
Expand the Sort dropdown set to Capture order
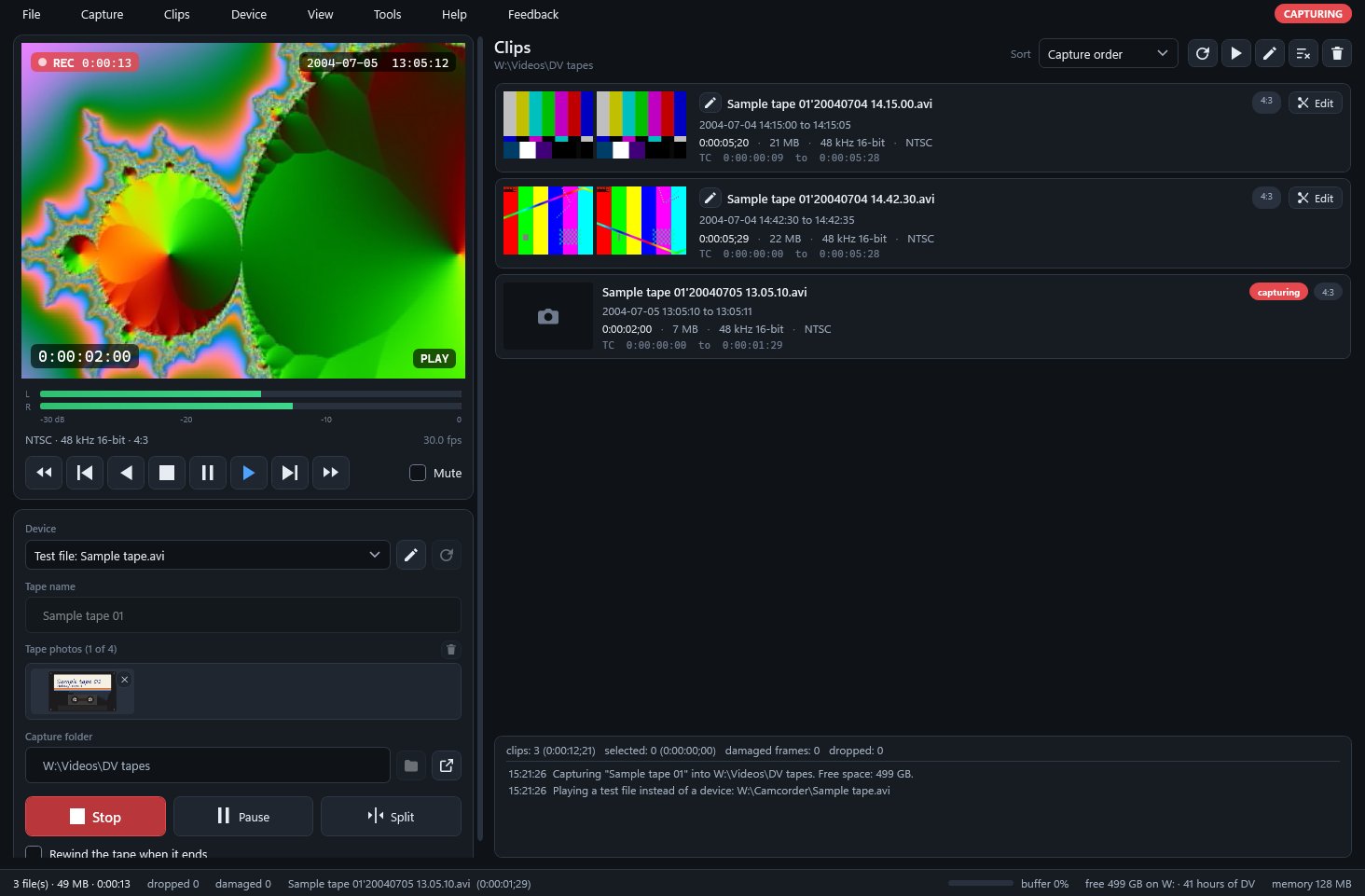point(1108,53)
